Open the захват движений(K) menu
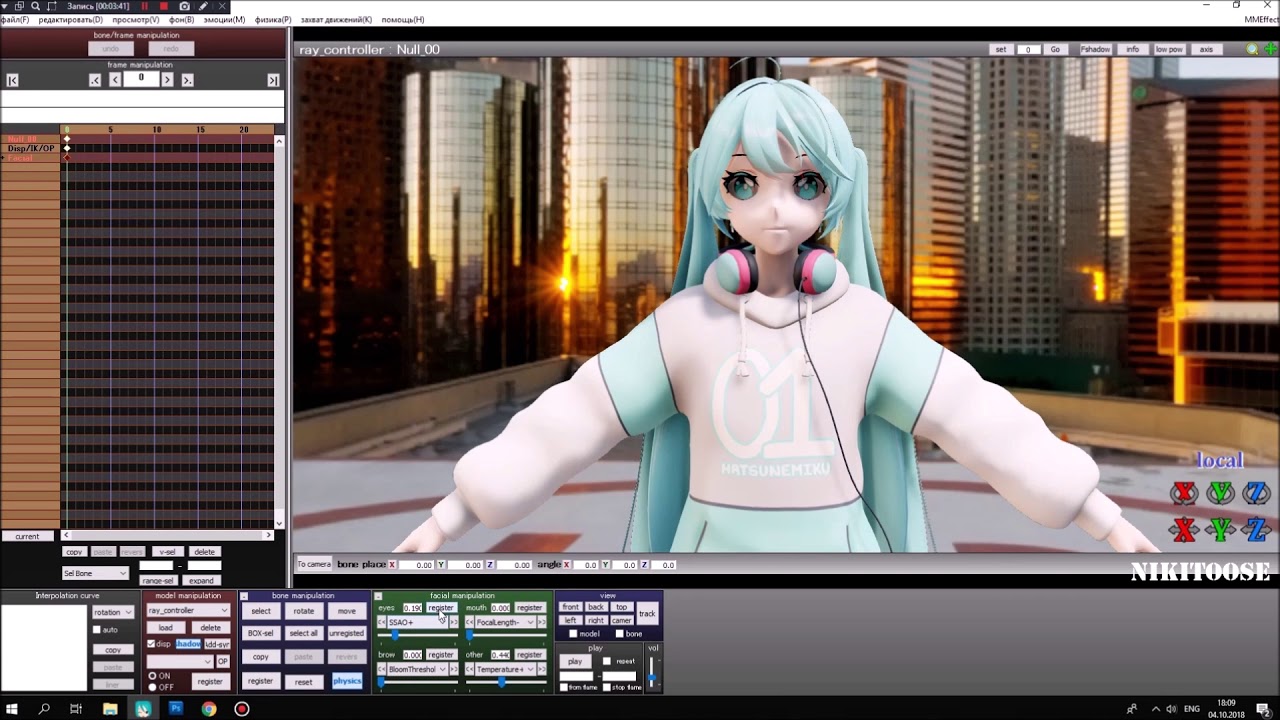Viewport: 1280px width, 720px height. pos(336,20)
